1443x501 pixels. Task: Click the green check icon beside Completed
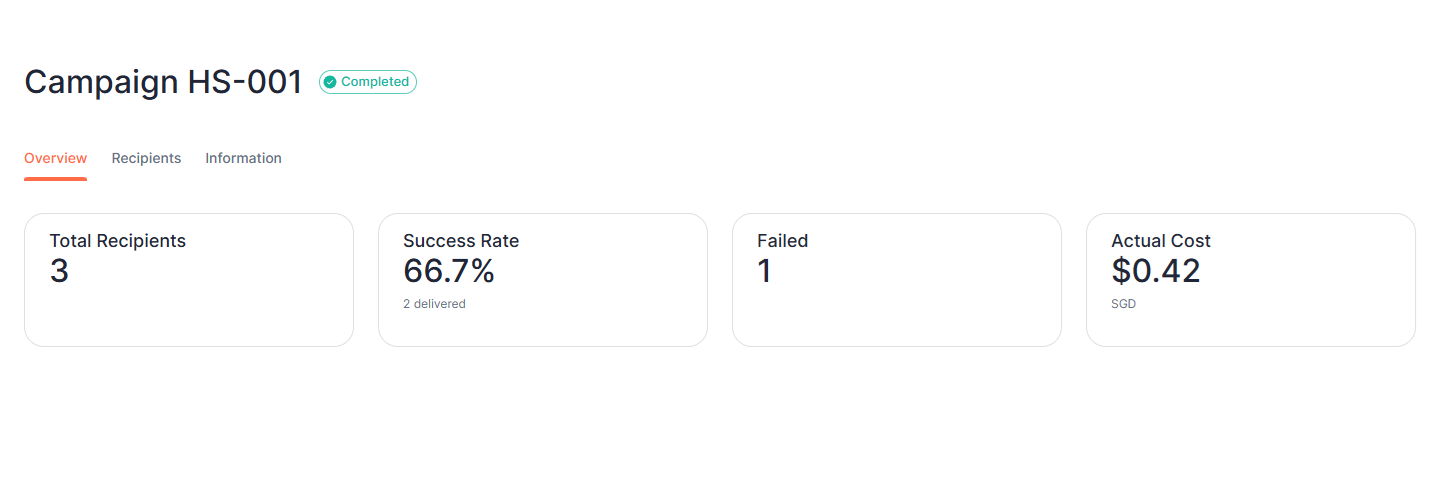tap(330, 82)
